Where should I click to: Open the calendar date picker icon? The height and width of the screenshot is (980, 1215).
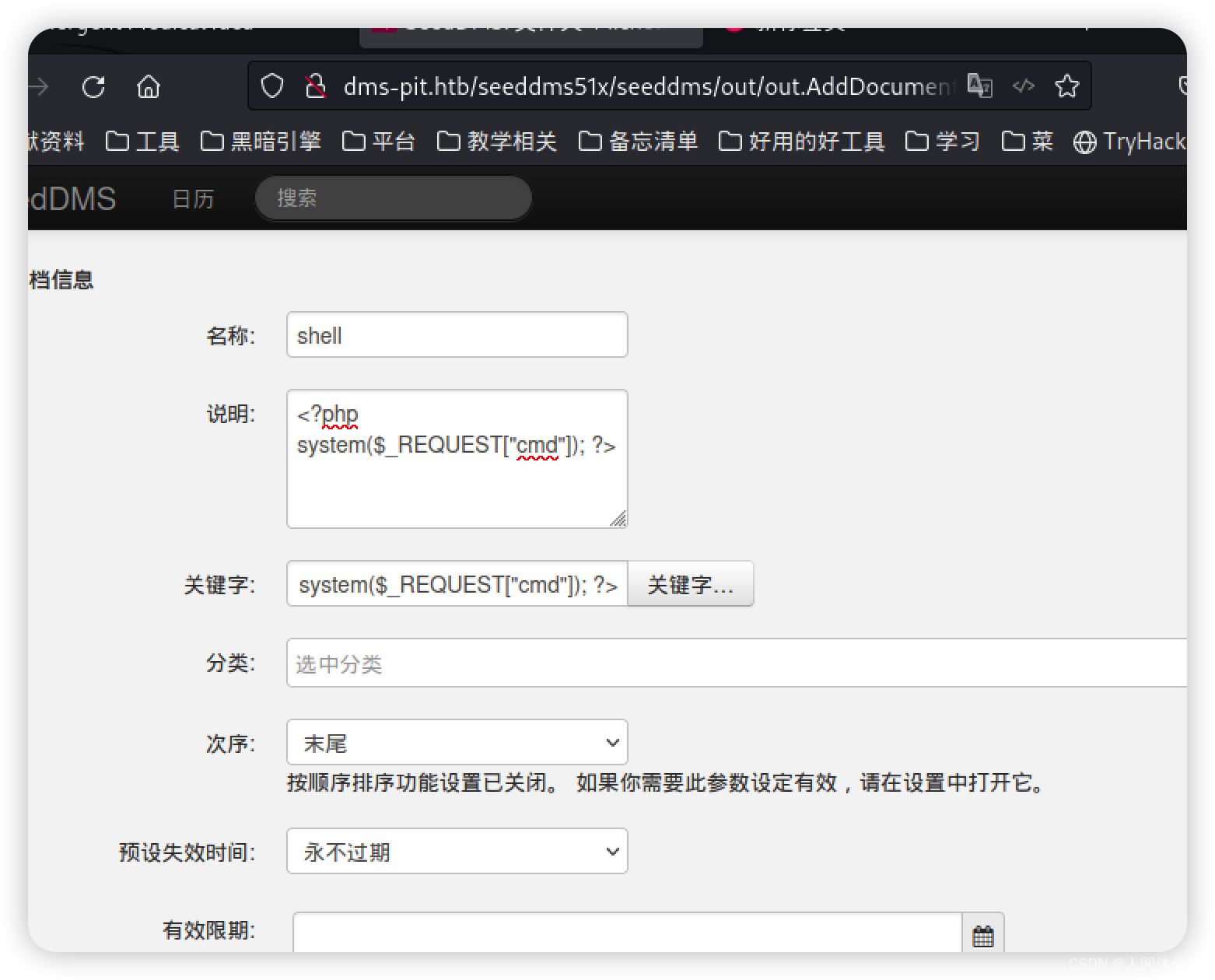pos(983,936)
